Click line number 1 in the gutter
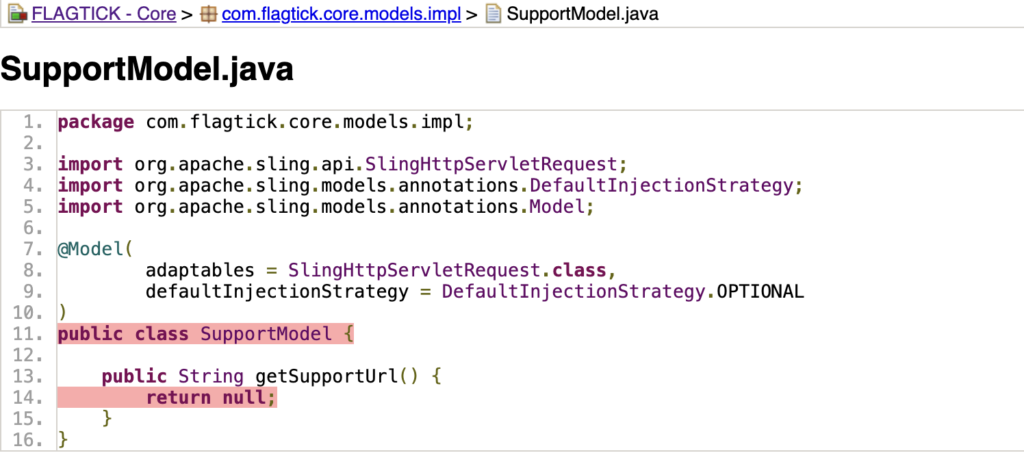Image resolution: width=1024 pixels, height=453 pixels. point(34,122)
